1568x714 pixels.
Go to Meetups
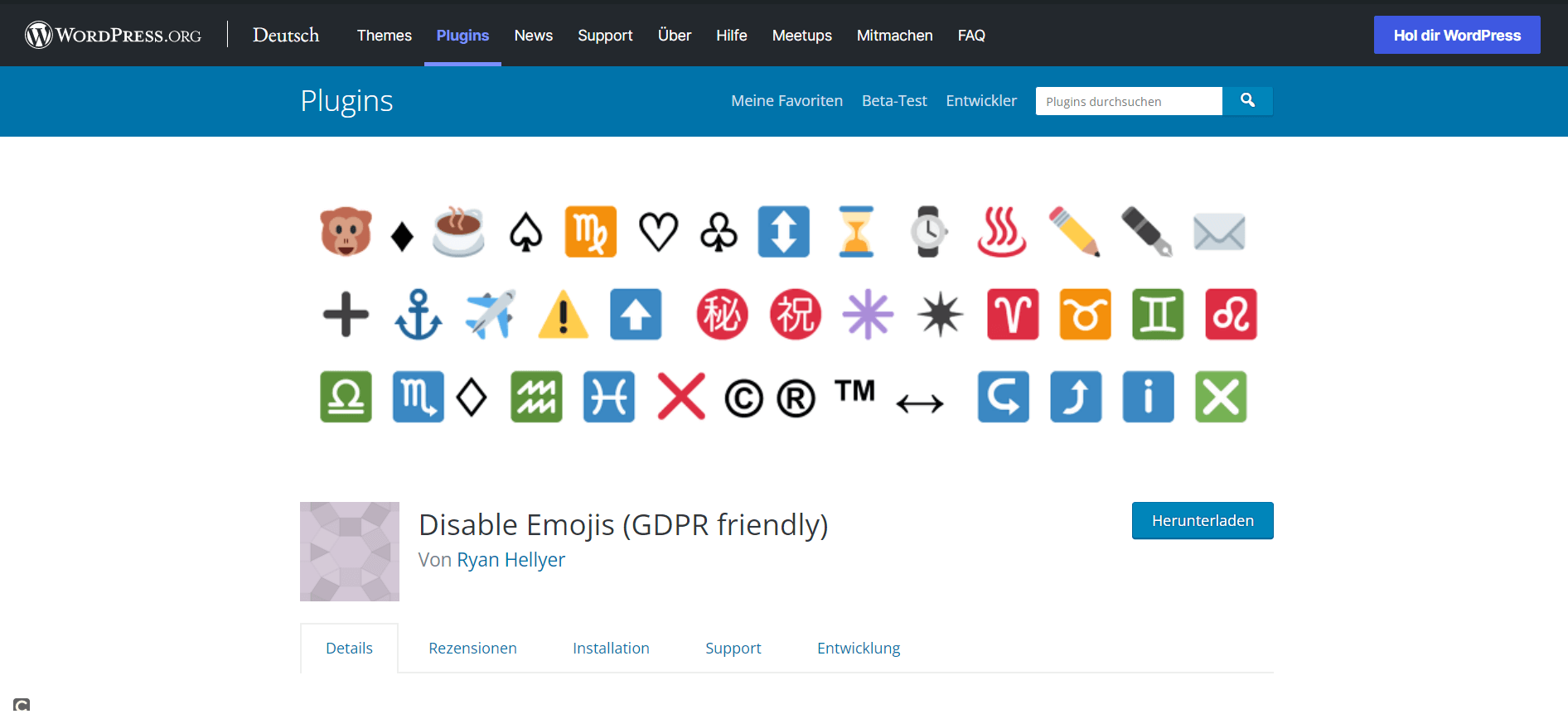click(x=802, y=36)
